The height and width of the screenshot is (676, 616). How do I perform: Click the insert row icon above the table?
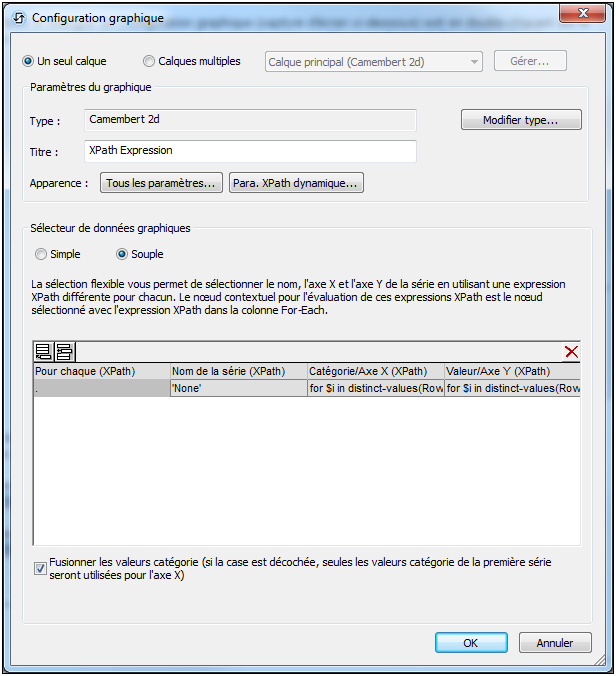click(63, 351)
